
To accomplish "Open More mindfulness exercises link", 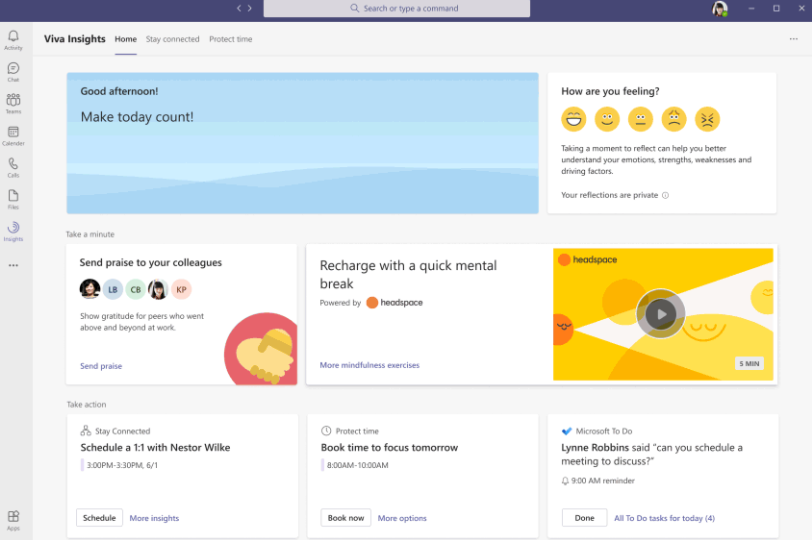I will tap(370, 365).
